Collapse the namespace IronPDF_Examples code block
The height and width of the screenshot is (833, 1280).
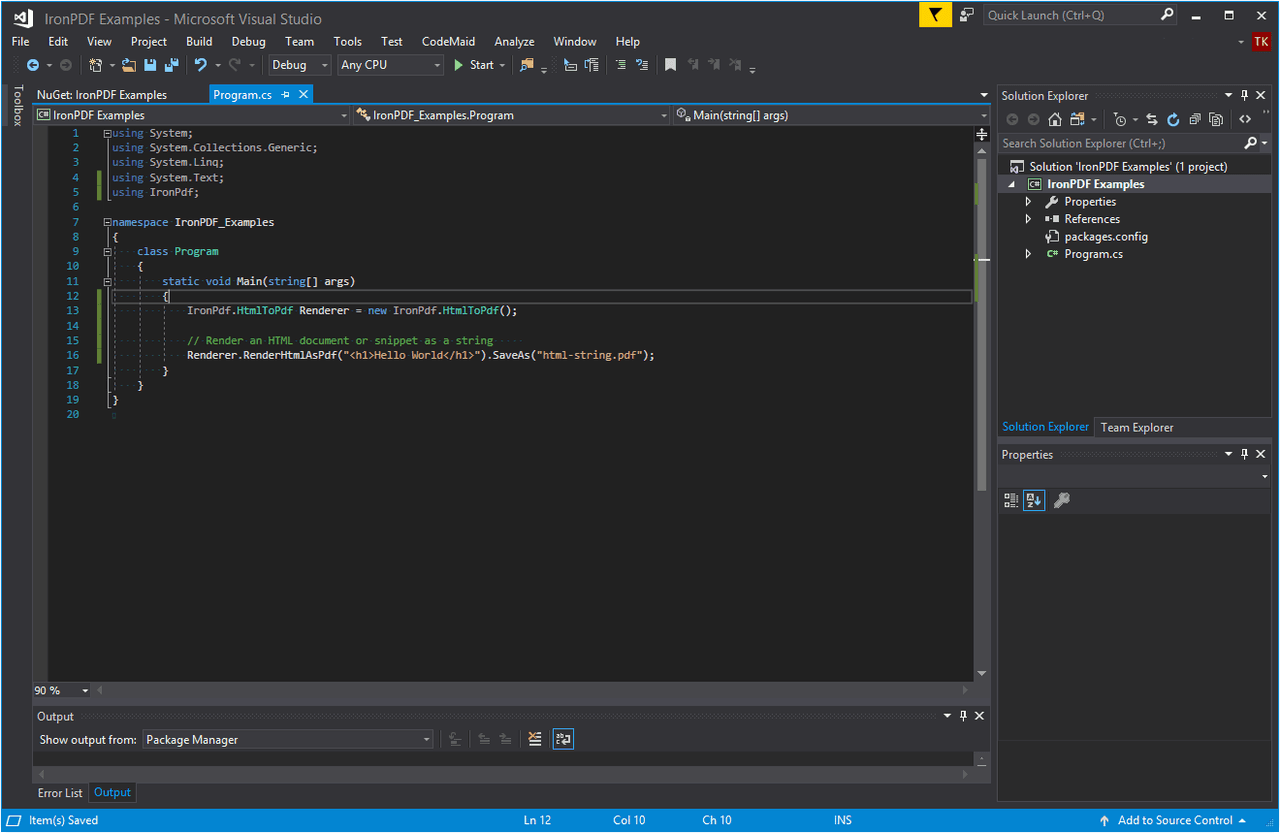click(107, 222)
